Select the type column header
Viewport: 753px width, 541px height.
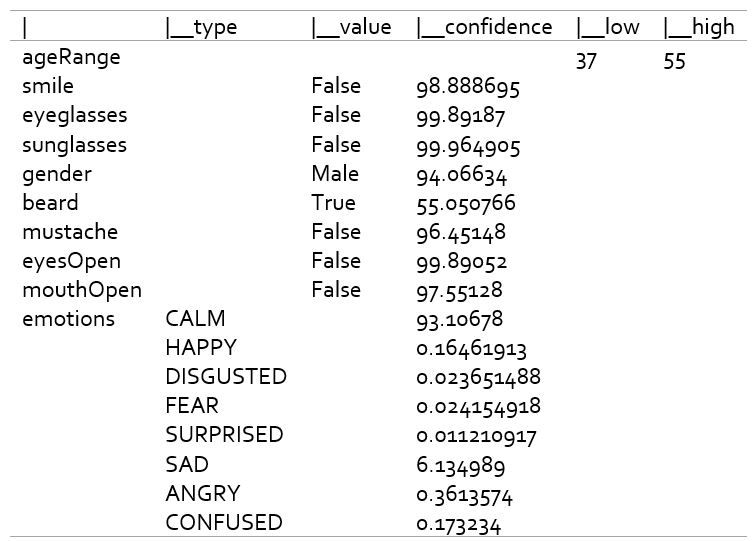[x=202, y=28]
